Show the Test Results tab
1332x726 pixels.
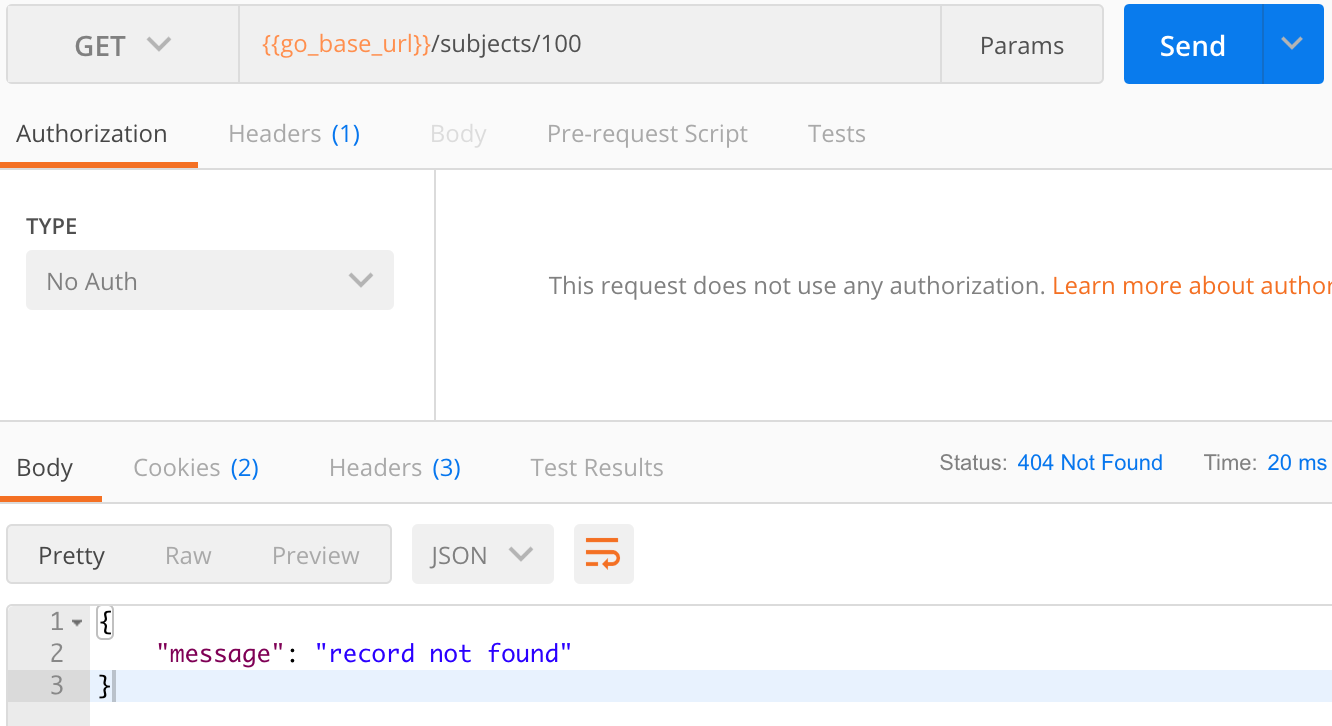(596, 468)
